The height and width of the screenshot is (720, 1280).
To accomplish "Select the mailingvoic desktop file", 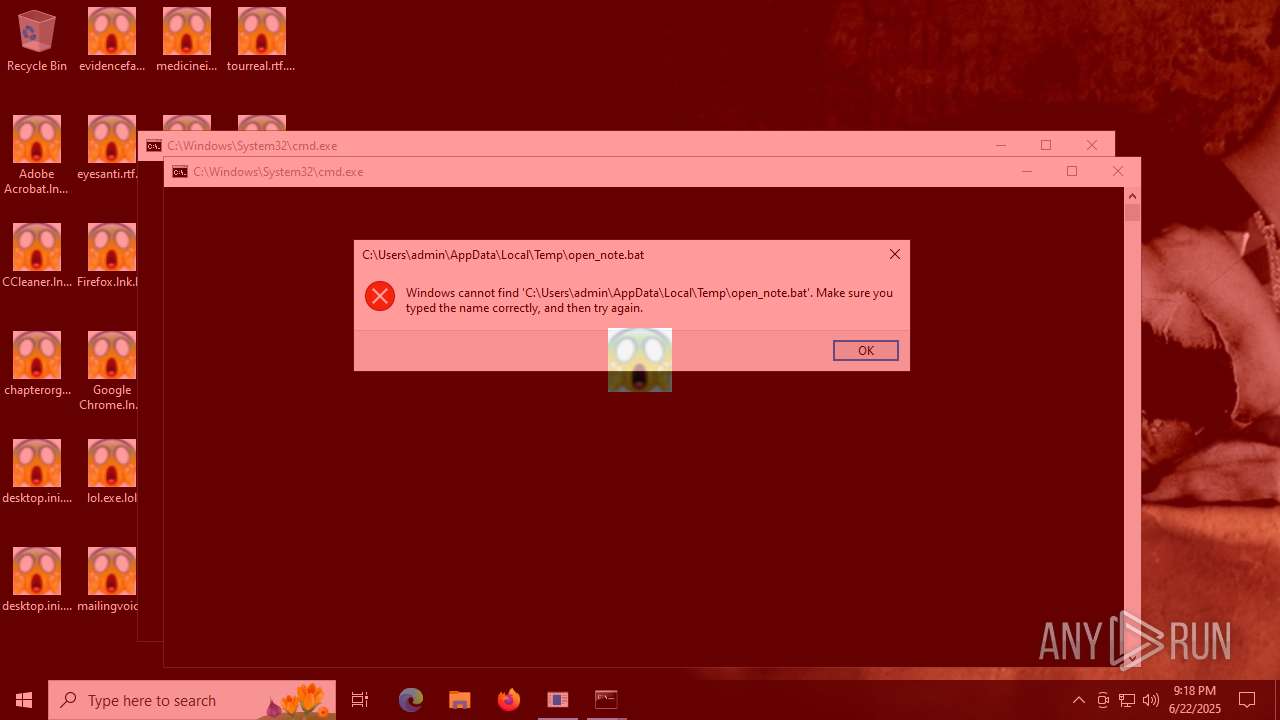I will (108, 580).
